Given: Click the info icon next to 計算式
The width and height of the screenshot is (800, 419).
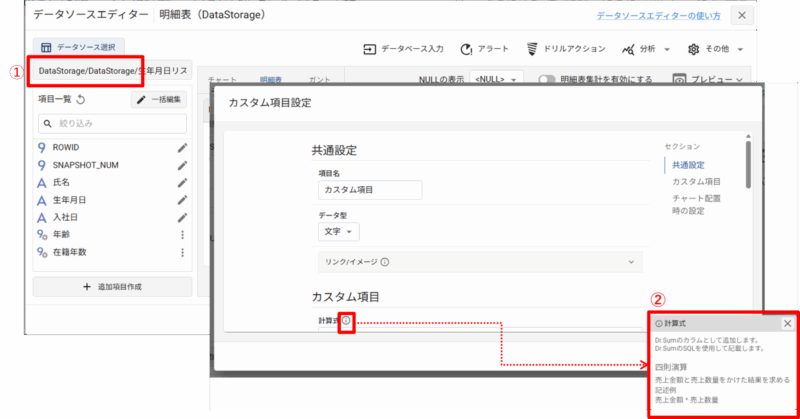Looking at the screenshot, I should (346, 321).
